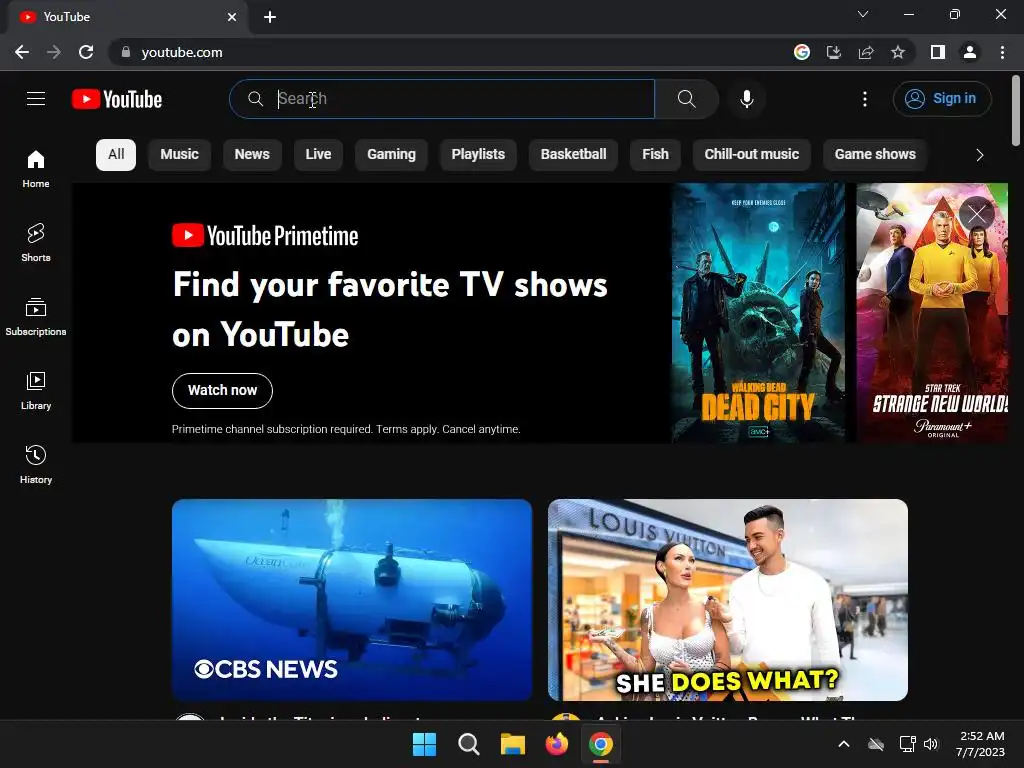Image resolution: width=1024 pixels, height=768 pixels.
Task: Select the Gaming filter chip
Action: point(391,155)
